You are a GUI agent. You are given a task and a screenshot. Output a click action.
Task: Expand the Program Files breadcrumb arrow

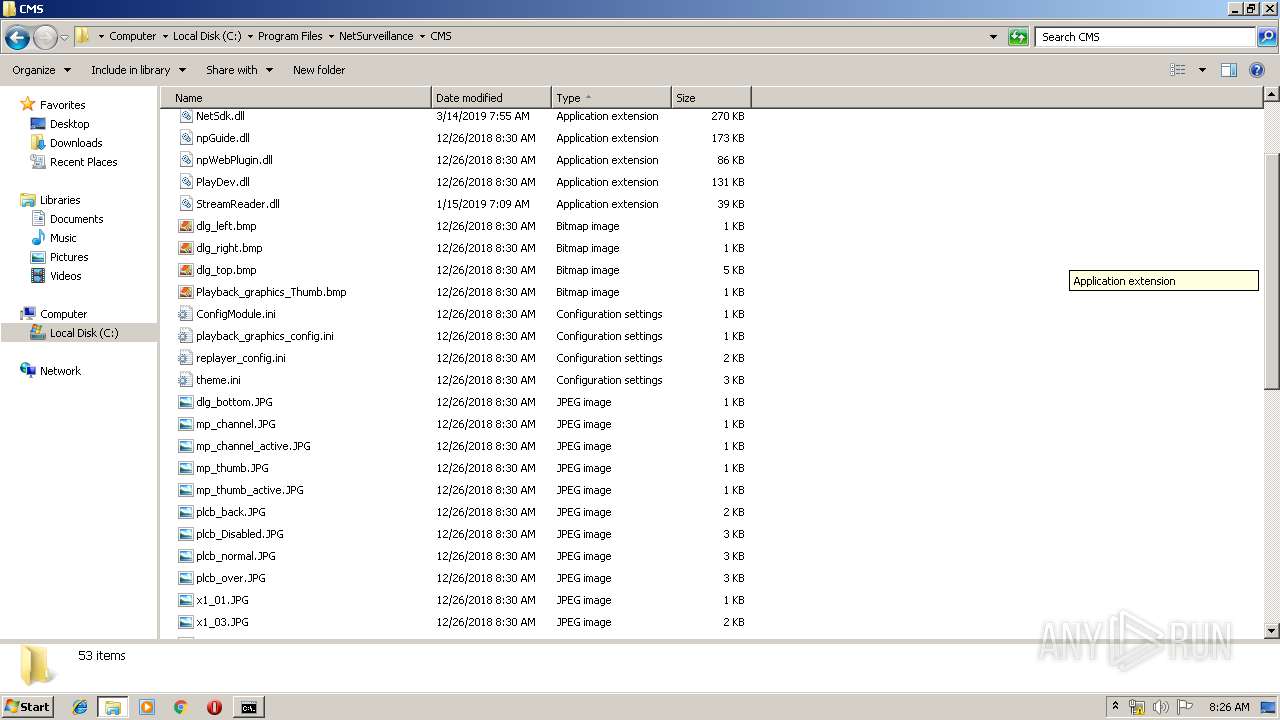point(331,36)
